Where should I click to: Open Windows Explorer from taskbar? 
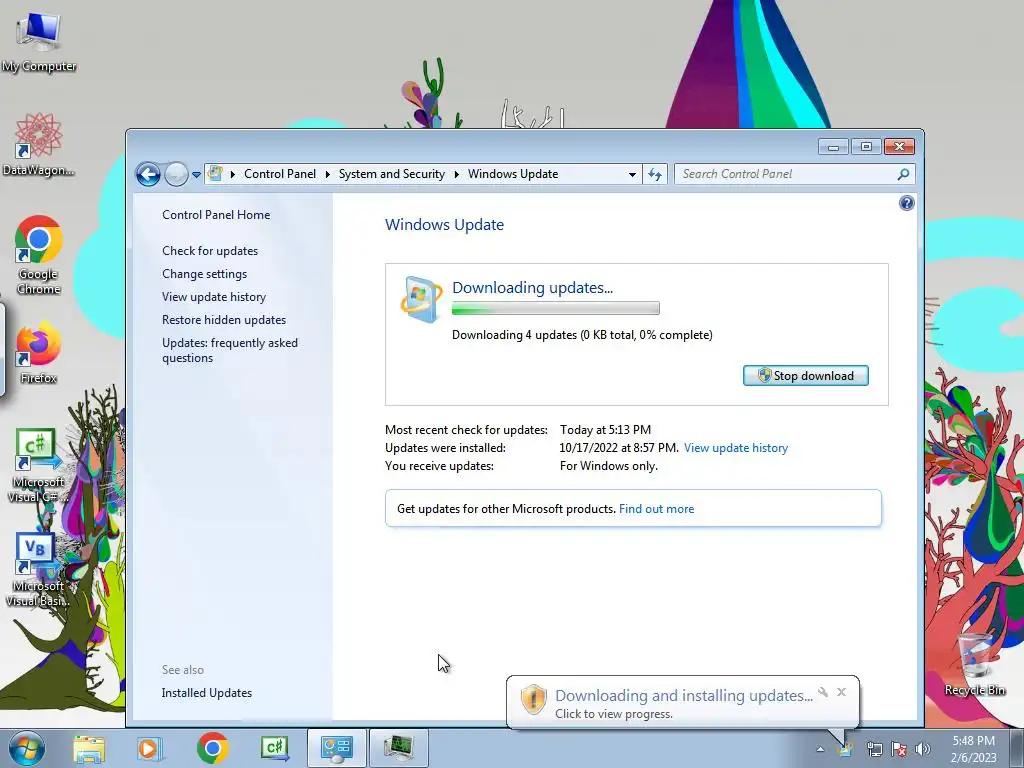coord(89,748)
